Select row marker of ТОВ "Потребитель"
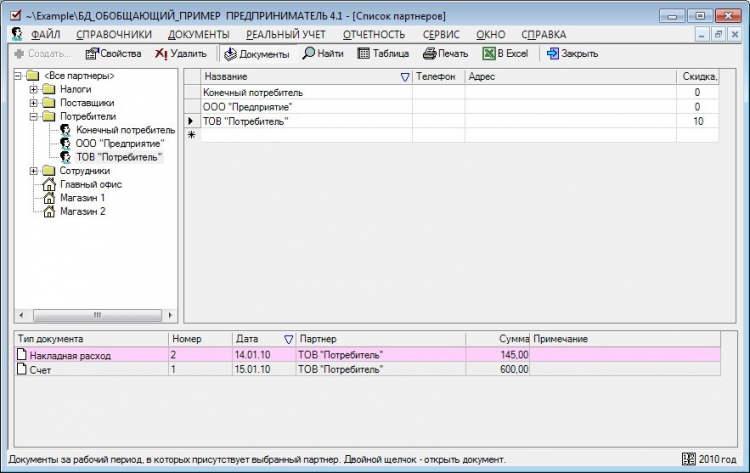The width and height of the screenshot is (750, 473). coord(192,121)
